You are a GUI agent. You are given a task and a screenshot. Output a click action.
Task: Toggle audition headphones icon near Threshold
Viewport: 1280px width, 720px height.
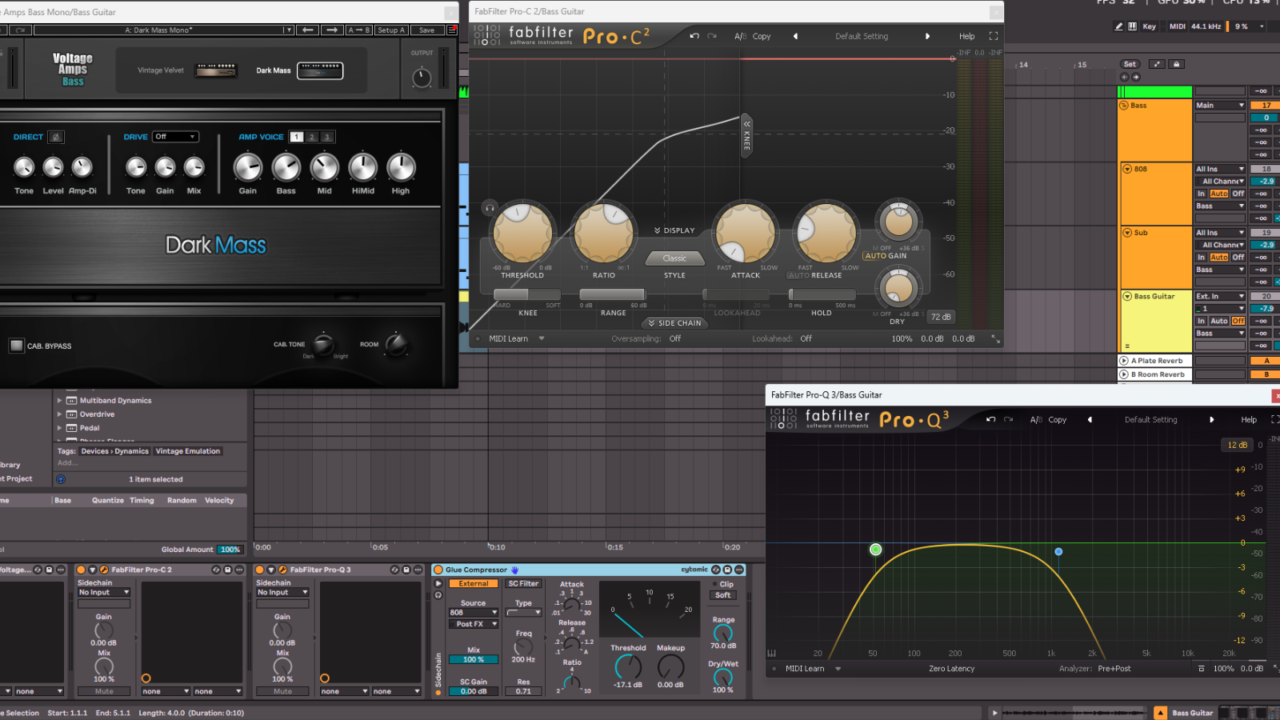click(x=489, y=208)
